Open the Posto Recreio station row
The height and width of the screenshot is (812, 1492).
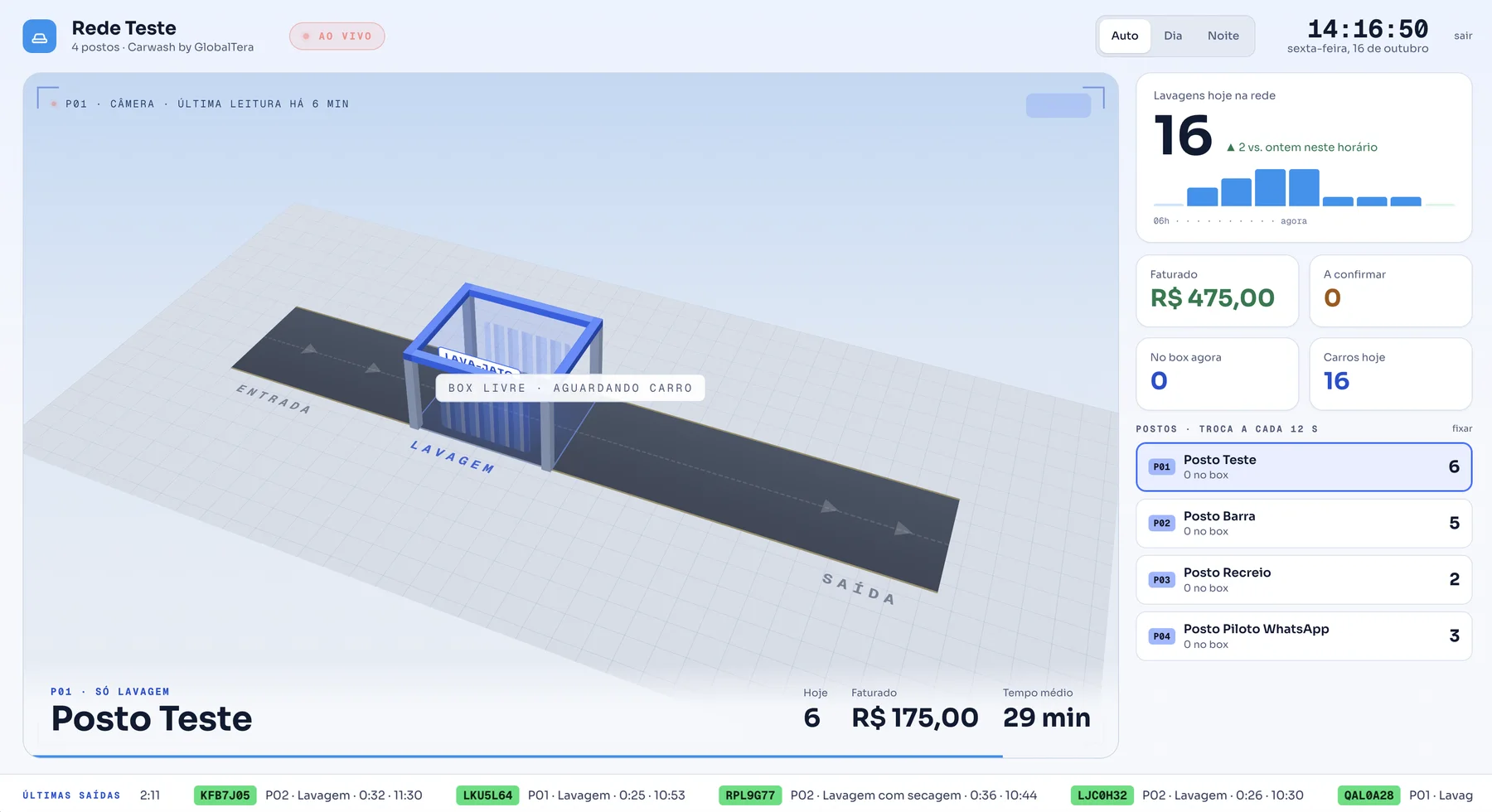tap(1304, 579)
